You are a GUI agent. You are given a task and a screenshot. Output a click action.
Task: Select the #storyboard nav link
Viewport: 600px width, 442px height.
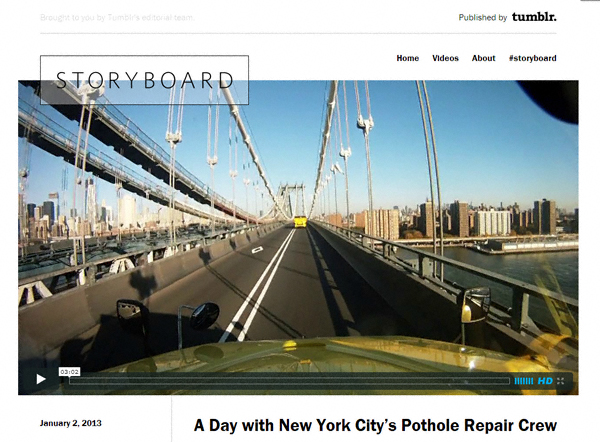click(x=532, y=58)
